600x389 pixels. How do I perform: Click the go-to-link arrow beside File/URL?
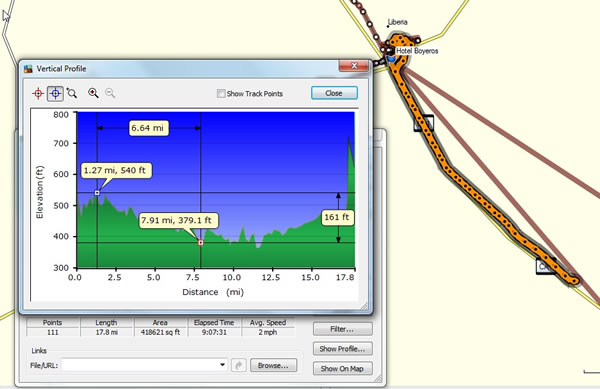click(x=239, y=366)
